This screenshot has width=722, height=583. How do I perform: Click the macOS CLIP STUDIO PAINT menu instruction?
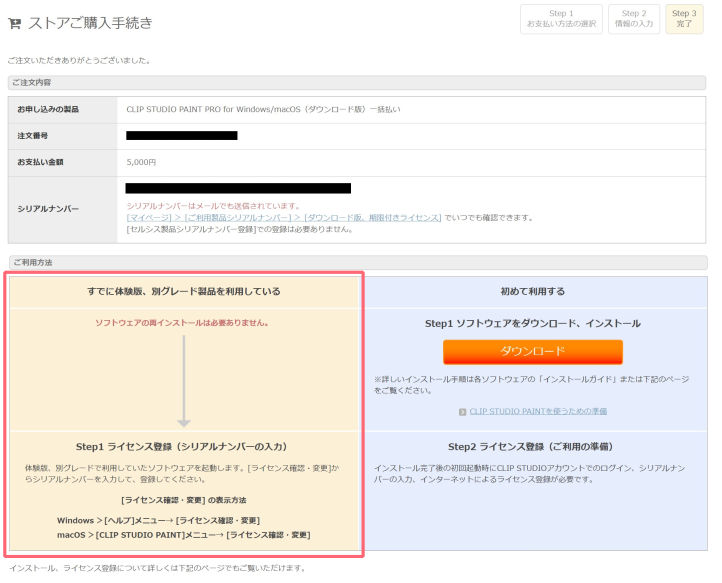[184, 535]
